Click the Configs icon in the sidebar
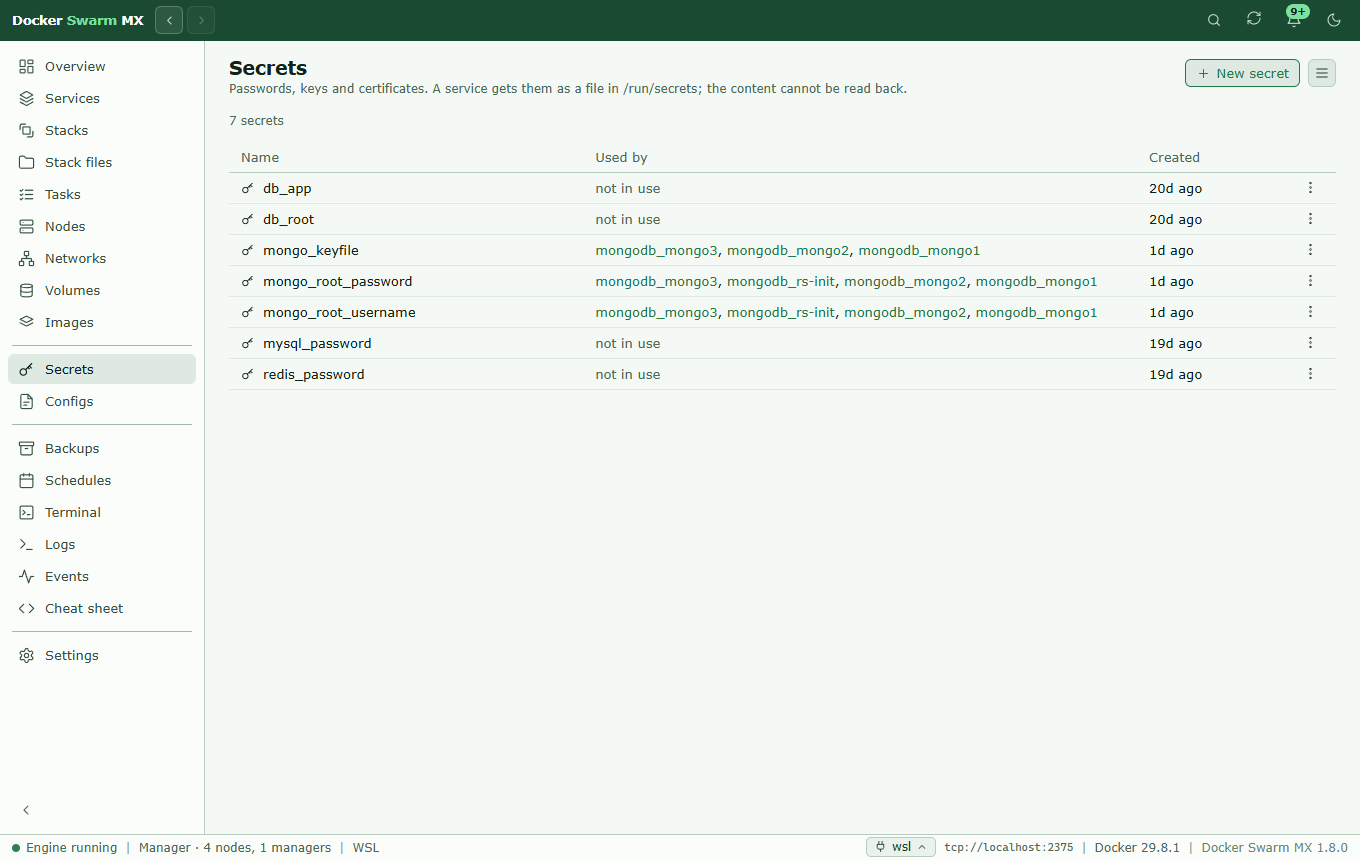The height and width of the screenshot is (860, 1360). 27,401
